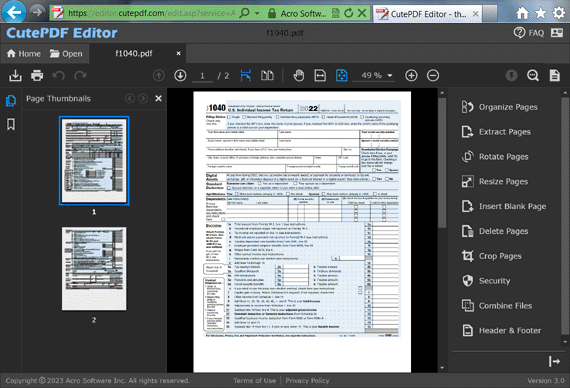The width and height of the screenshot is (570, 388).
Task: Open the FAQ help link
Action: tap(529, 33)
